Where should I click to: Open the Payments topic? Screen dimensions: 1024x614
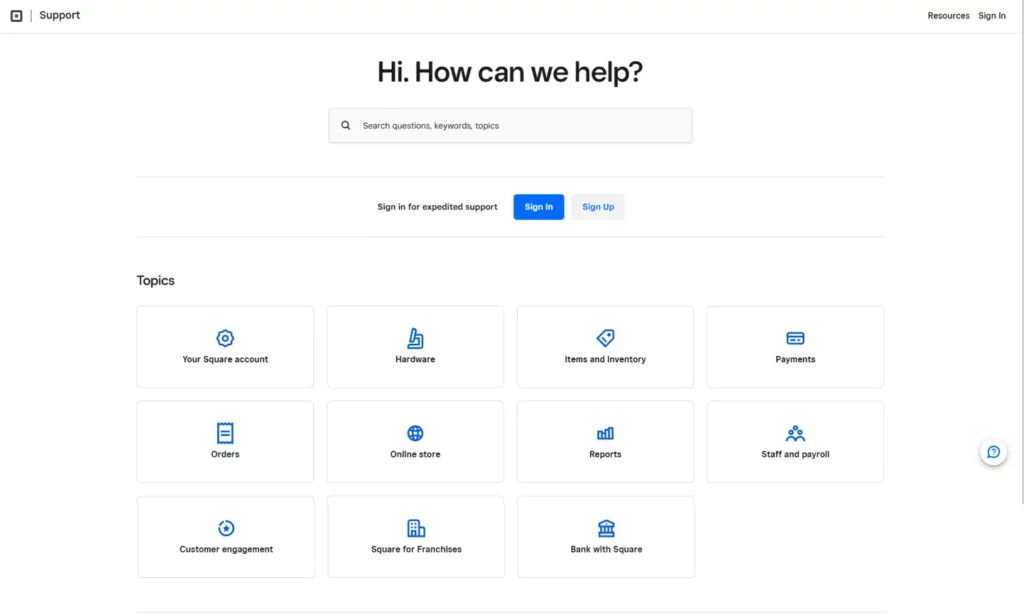[x=795, y=346]
